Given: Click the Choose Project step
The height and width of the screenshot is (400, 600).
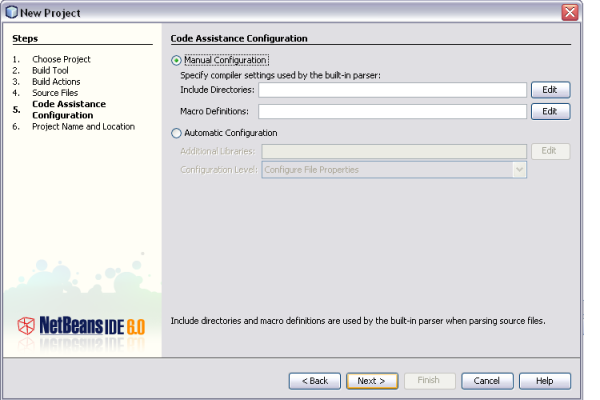Looking at the screenshot, I should (61, 59).
